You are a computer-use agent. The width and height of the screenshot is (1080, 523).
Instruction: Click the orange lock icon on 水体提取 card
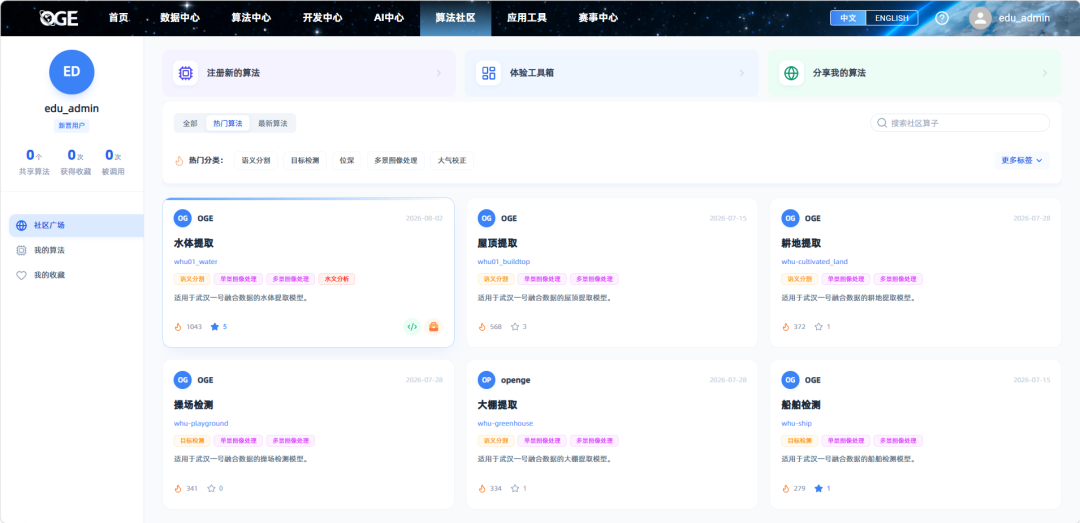click(433, 327)
